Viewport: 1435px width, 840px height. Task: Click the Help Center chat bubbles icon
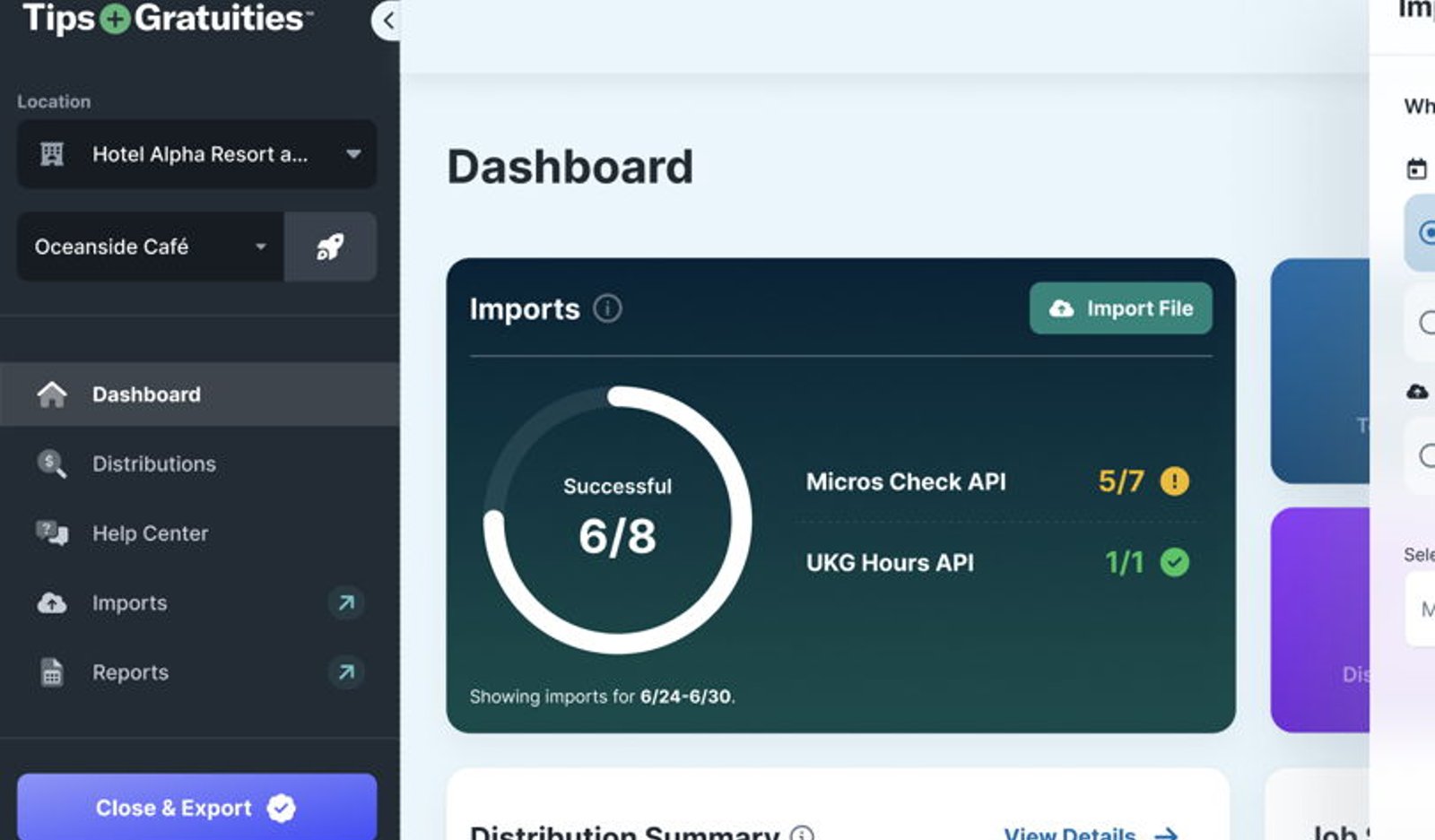coord(52,533)
